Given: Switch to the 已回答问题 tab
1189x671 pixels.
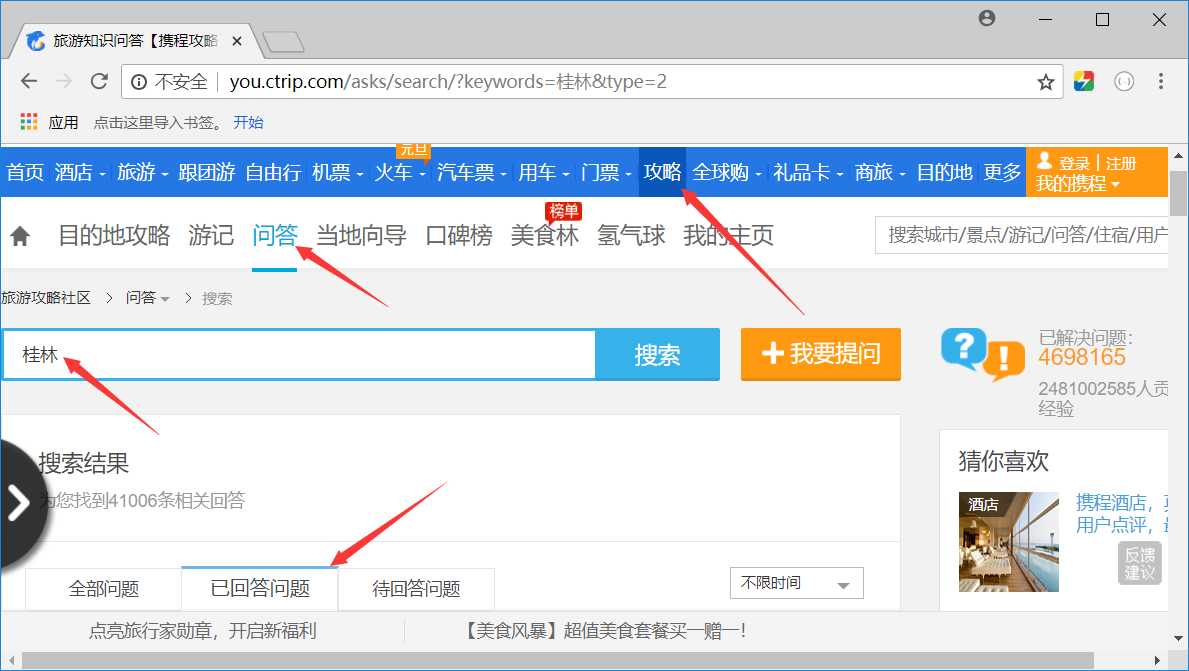Looking at the screenshot, I should click(260, 588).
